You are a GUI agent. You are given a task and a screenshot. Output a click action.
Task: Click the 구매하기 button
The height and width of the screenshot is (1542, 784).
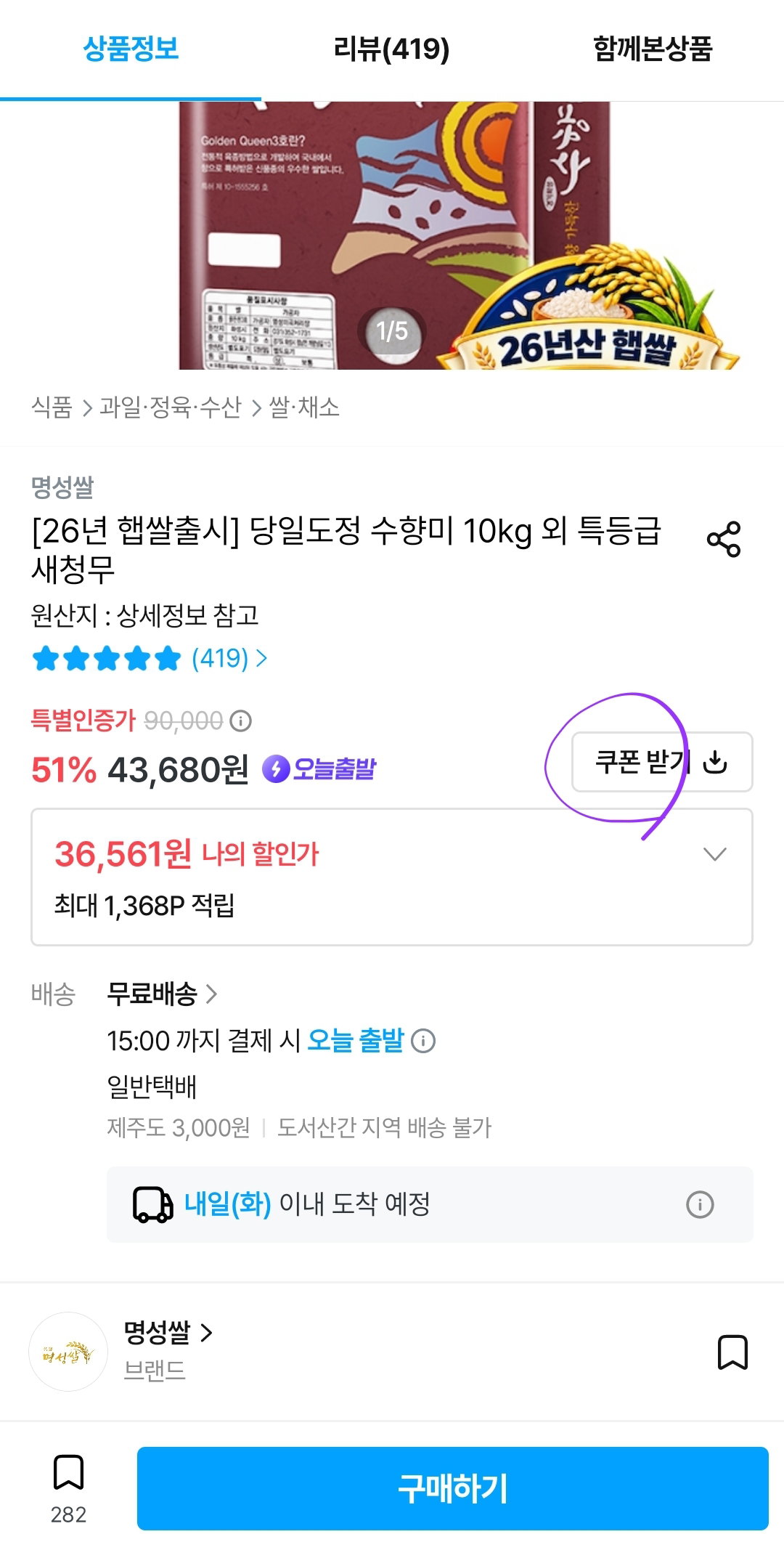pos(453,1488)
